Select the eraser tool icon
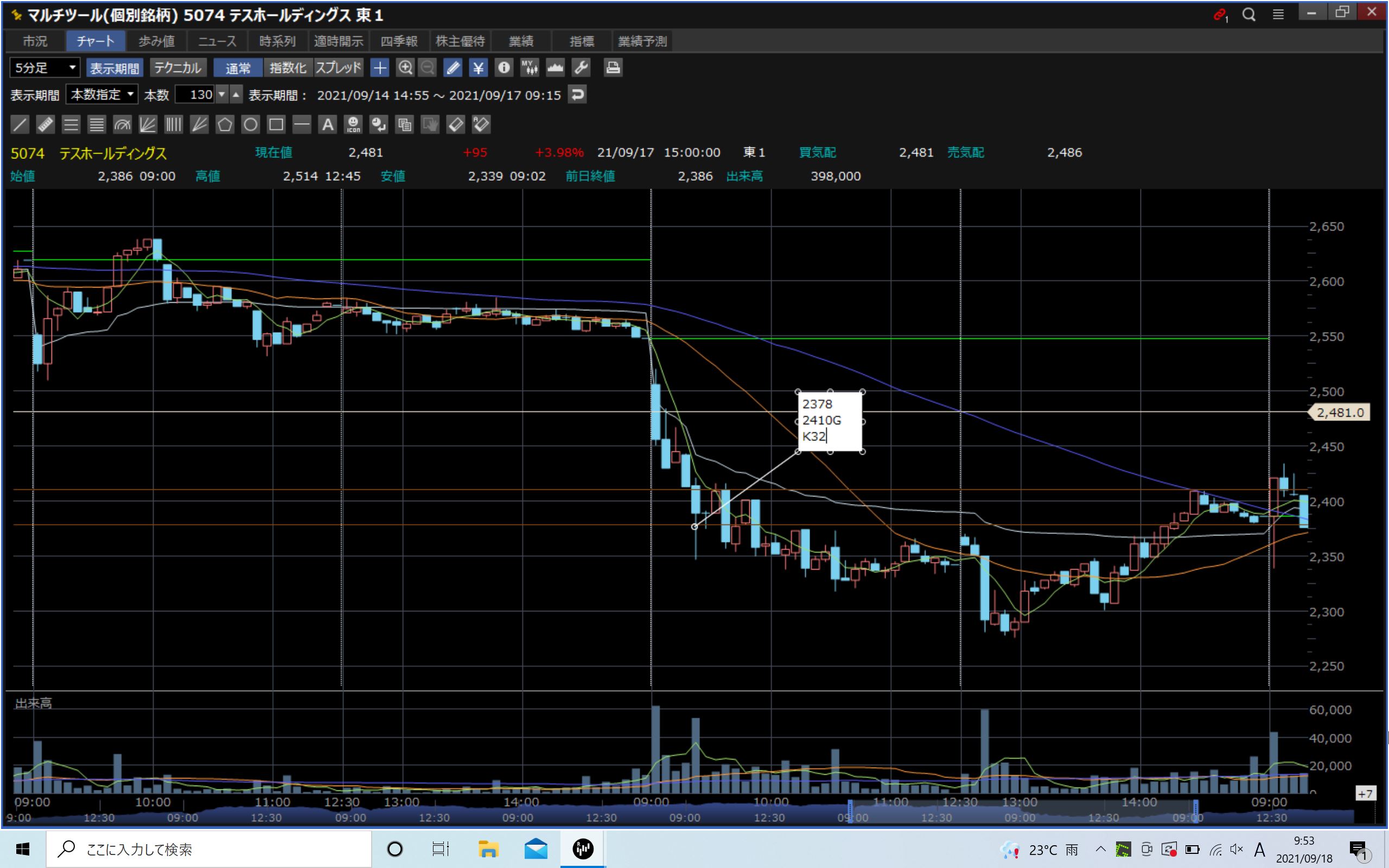This screenshot has width=1389, height=868. [455, 125]
